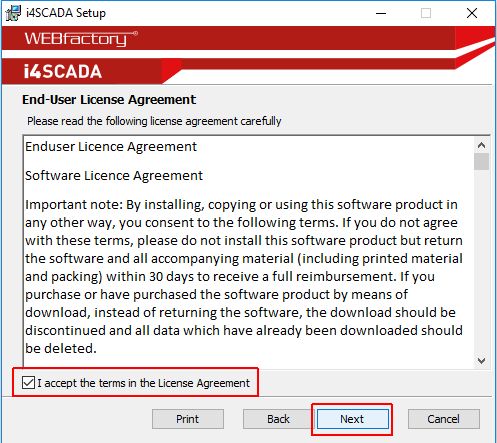Image resolution: width=497 pixels, height=443 pixels.
Task: Click 'Please read the following license agreement carefully'
Action: pyautogui.click(x=154, y=121)
